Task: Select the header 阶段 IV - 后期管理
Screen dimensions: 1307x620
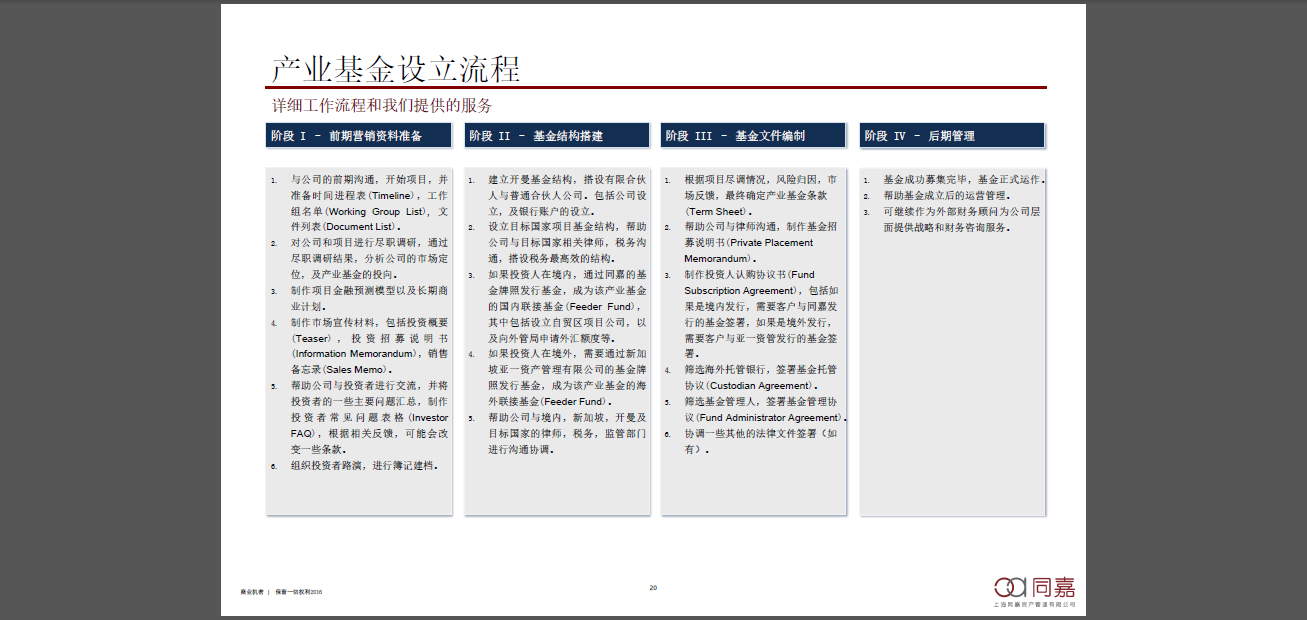Action: pyautogui.click(x=952, y=136)
